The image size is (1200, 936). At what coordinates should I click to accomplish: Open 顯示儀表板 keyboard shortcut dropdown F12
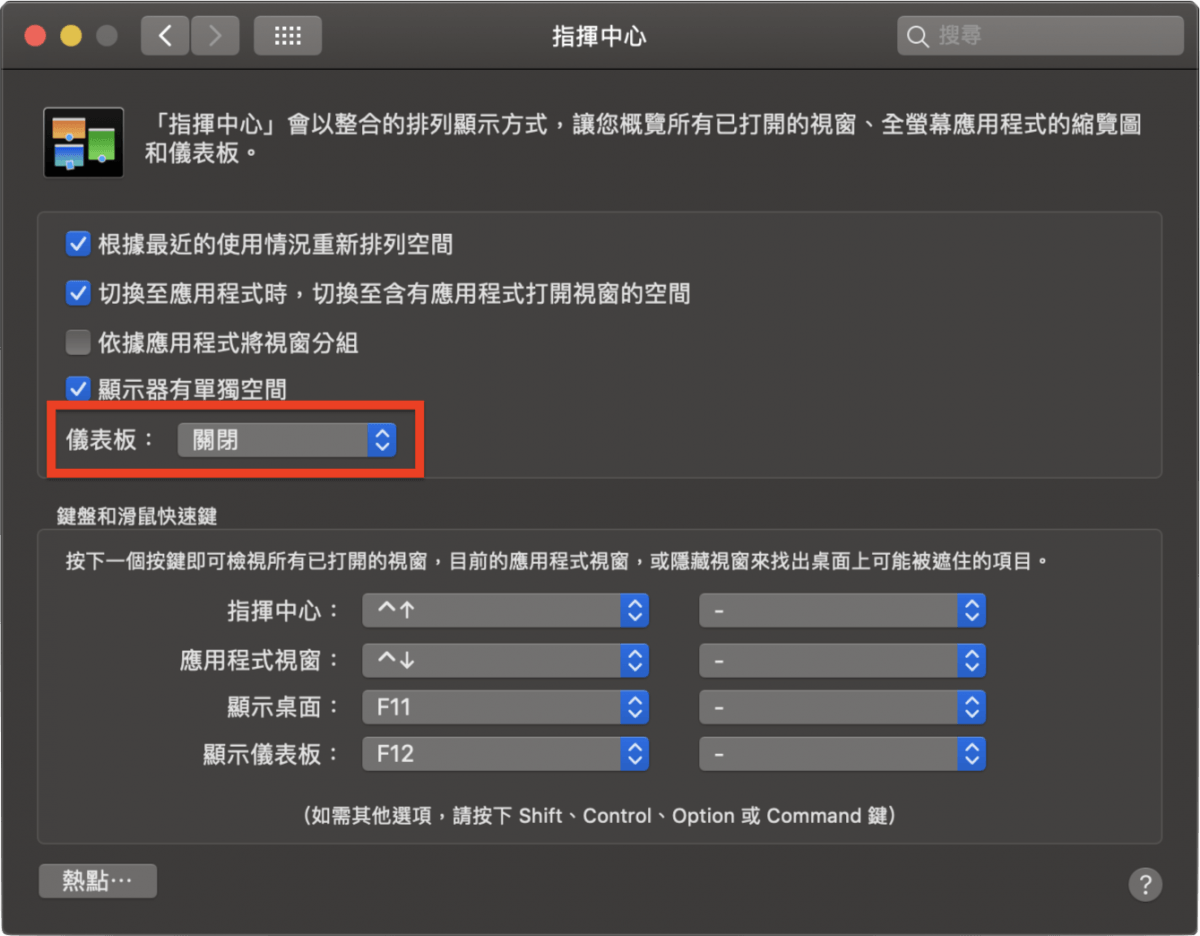(x=505, y=754)
